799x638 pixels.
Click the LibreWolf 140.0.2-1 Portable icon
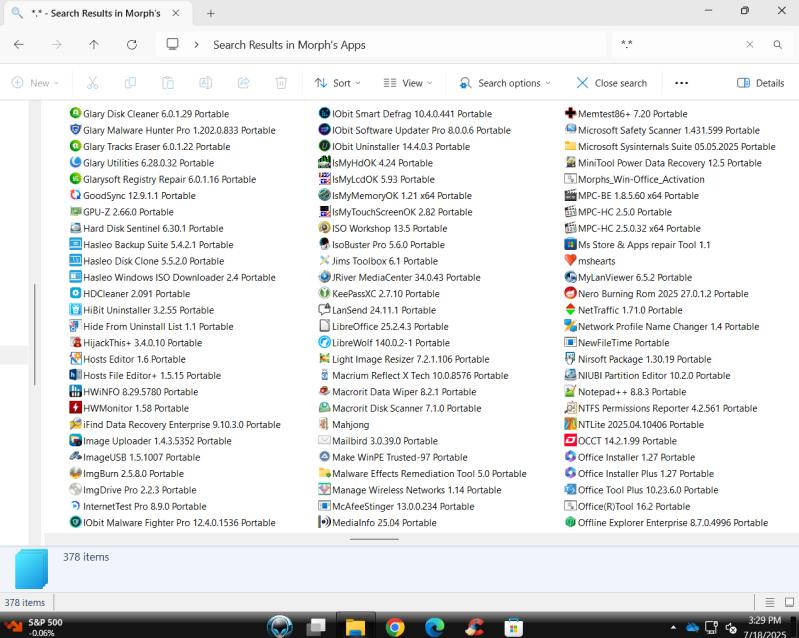pyautogui.click(x=325, y=342)
